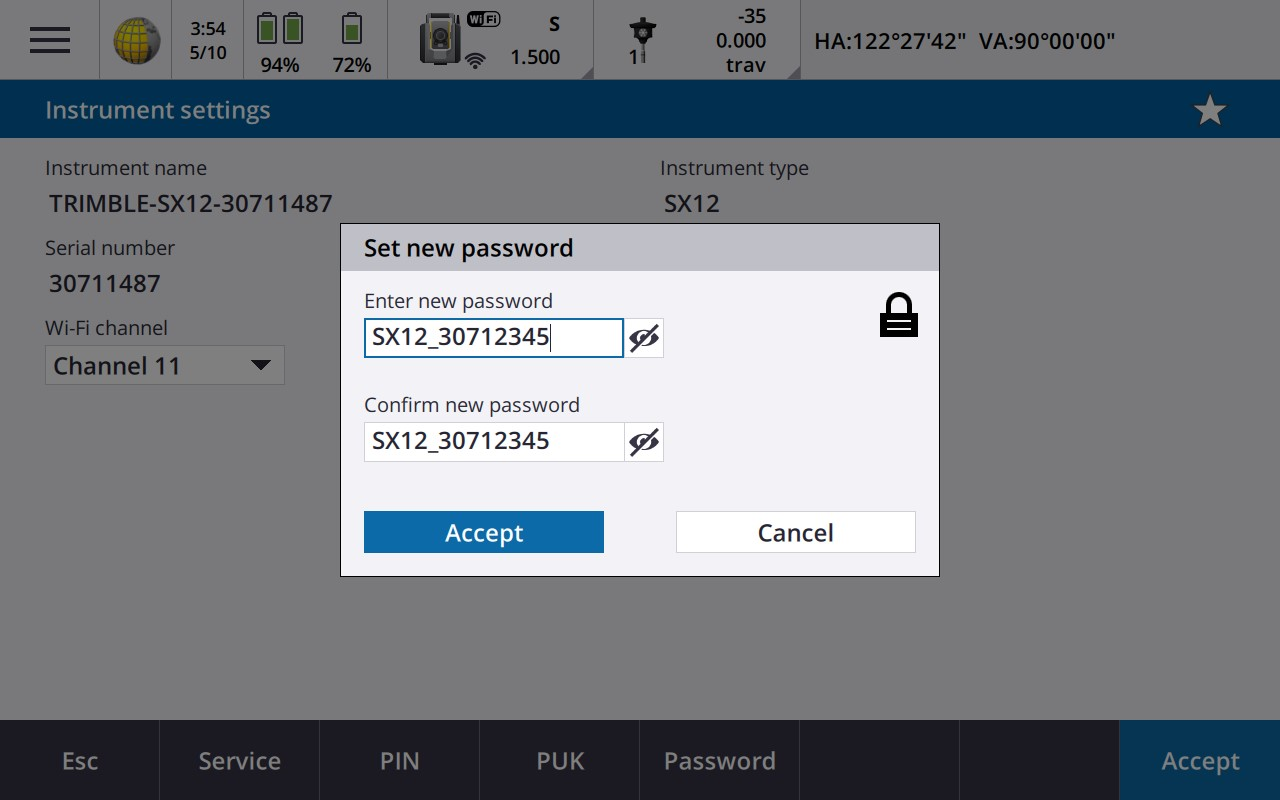The width and height of the screenshot is (1280, 800).
Task: Open the instrument battery status showing 72%
Action: pos(352,29)
